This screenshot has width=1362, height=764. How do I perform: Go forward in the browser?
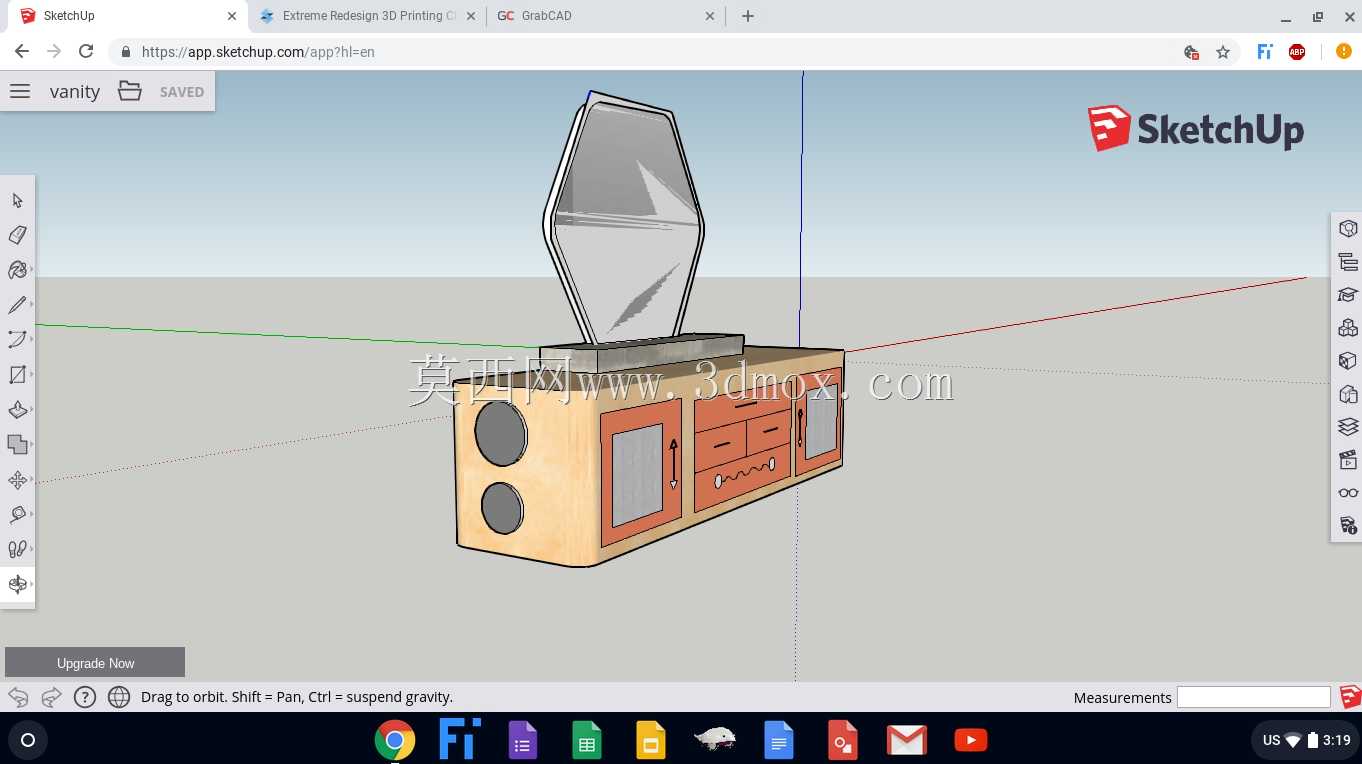(54, 52)
